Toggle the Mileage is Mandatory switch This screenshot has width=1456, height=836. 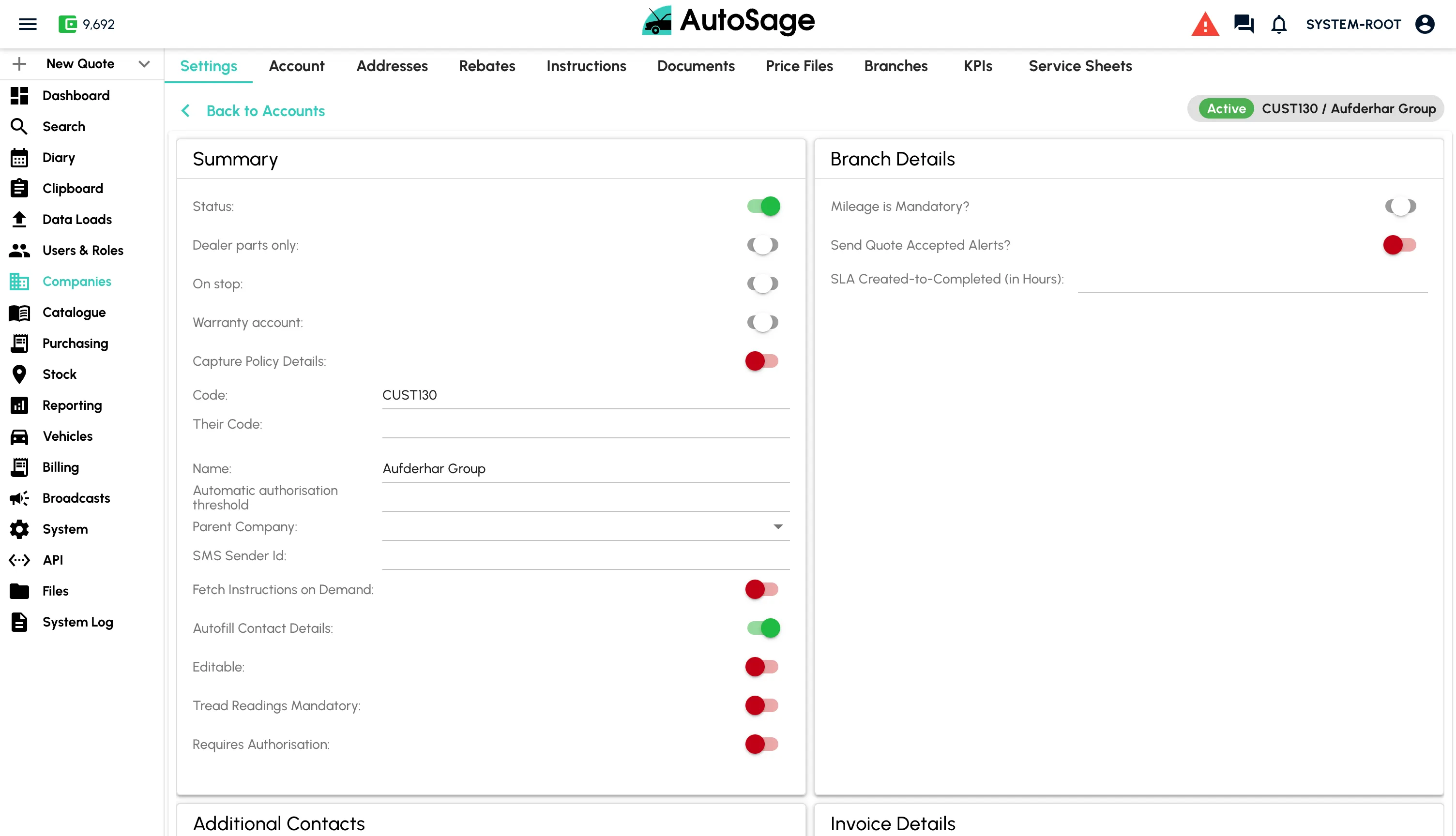pyautogui.click(x=1400, y=206)
